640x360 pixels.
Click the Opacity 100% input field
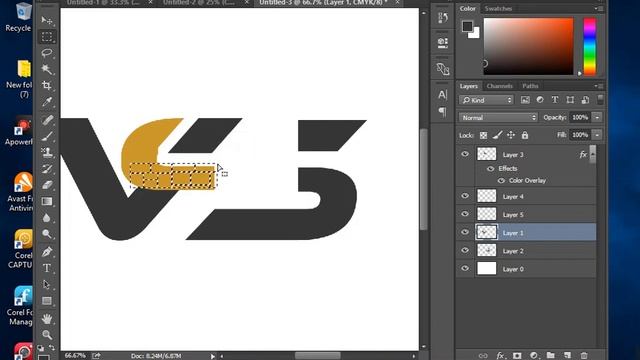pyautogui.click(x=580, y=118)
